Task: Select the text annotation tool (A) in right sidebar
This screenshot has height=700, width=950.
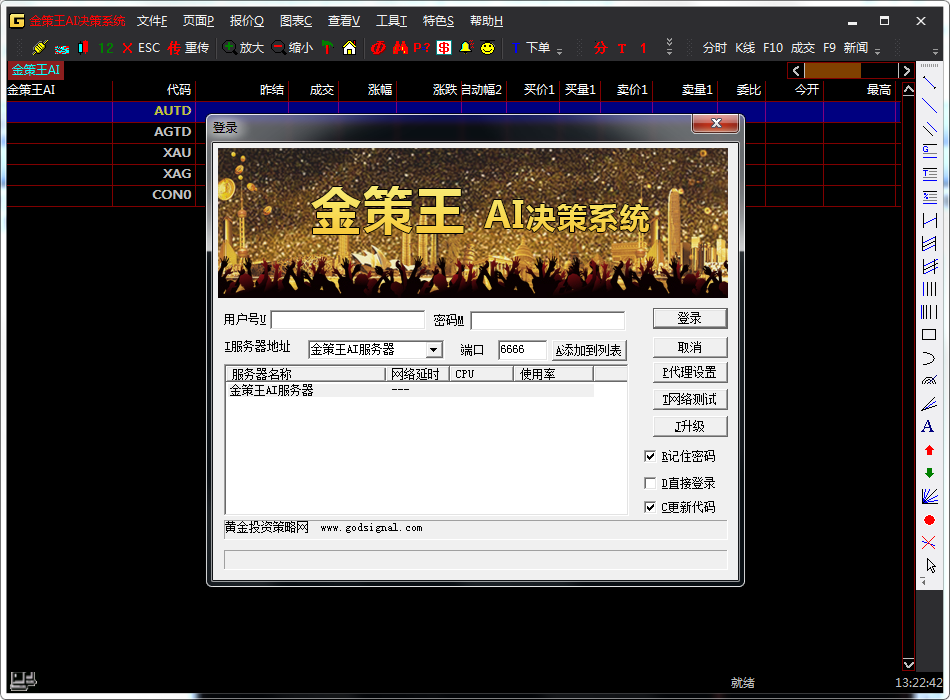Action: point(929,426)
